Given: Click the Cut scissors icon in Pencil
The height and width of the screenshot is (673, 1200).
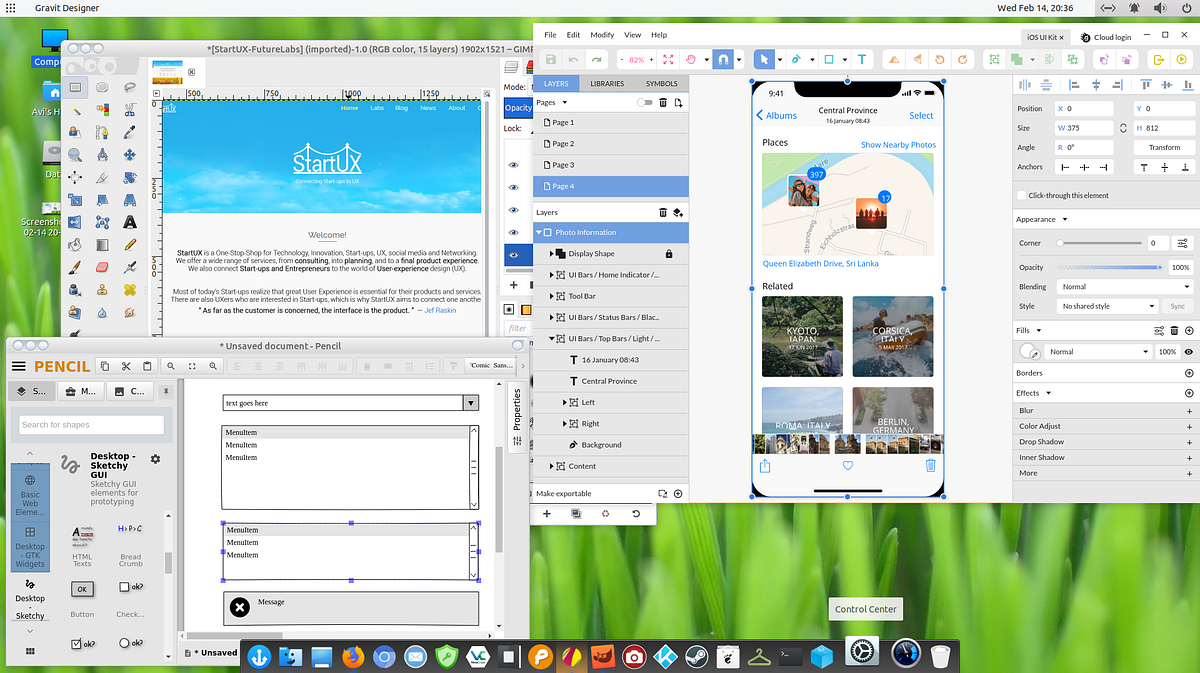Looking at the screenshot, I should coord(126,366).
